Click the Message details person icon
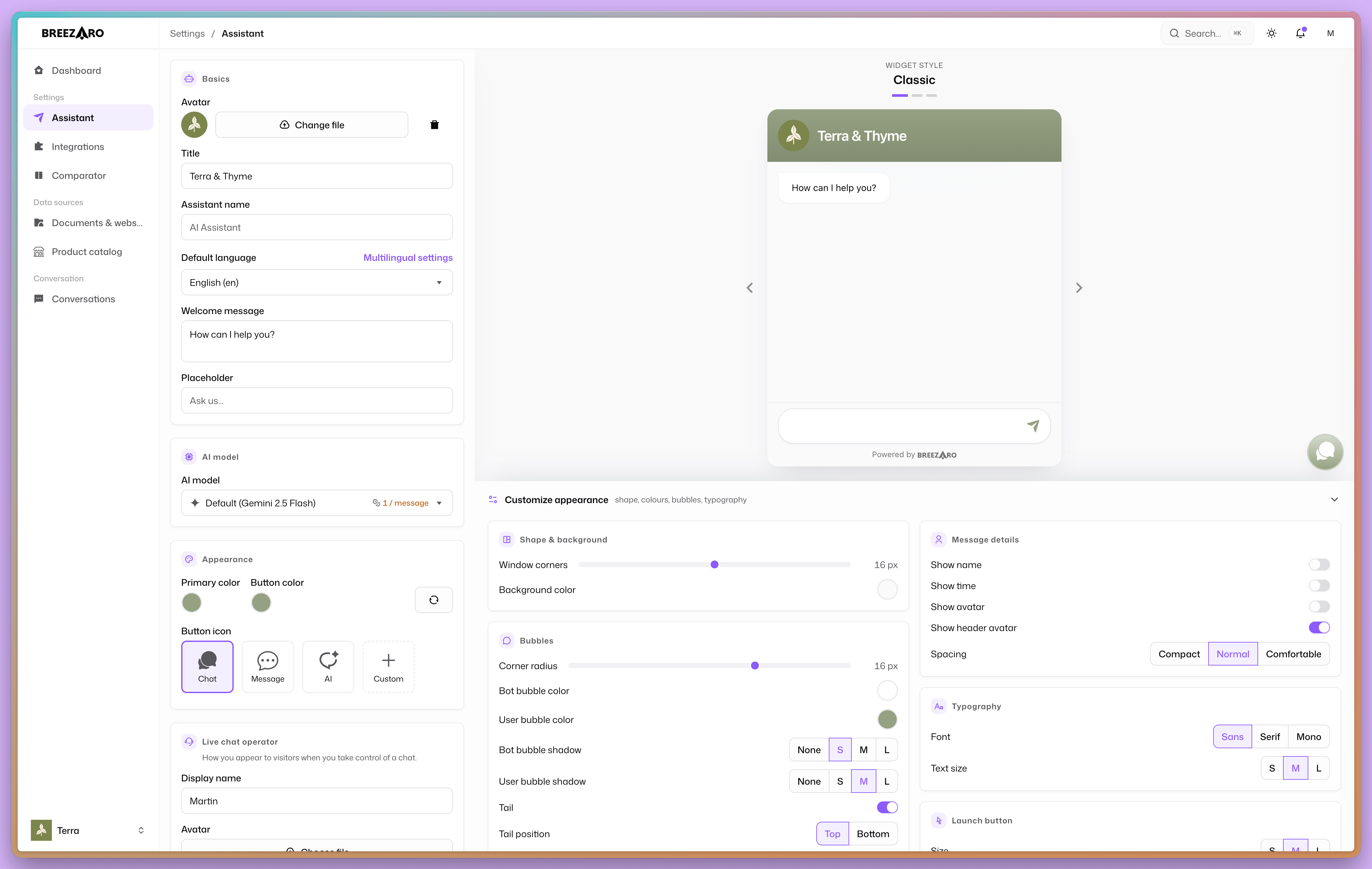Screen dimensions: 1372x869 [x=938, y=539]
